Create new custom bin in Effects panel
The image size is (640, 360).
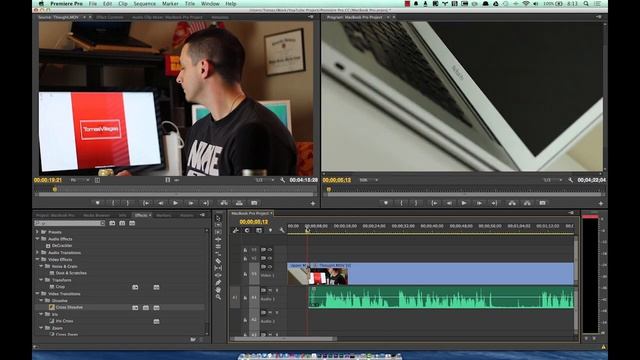pyautogui.click(x=193, y=339)
